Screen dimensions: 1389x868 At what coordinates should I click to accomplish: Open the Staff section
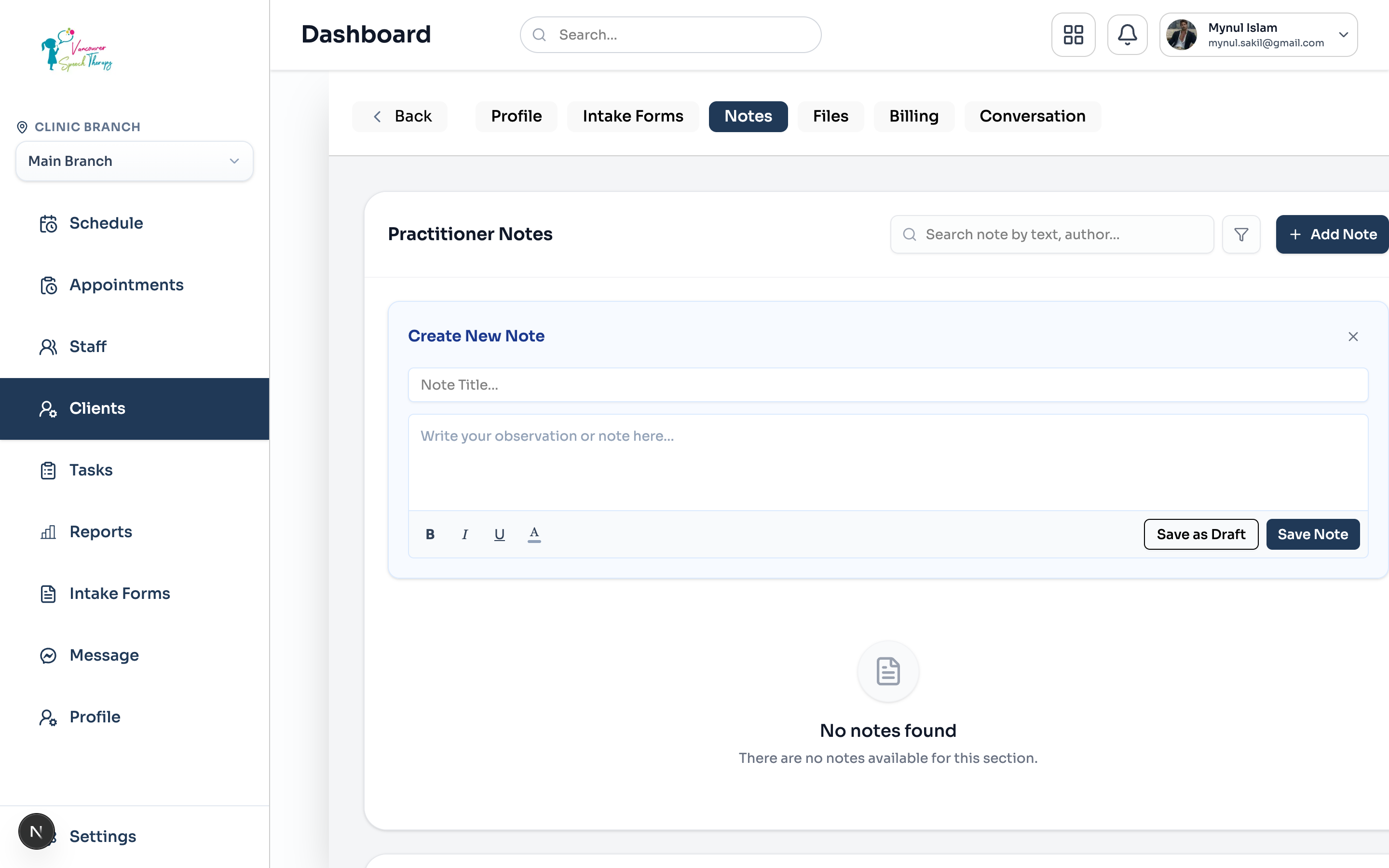[134, 347]
